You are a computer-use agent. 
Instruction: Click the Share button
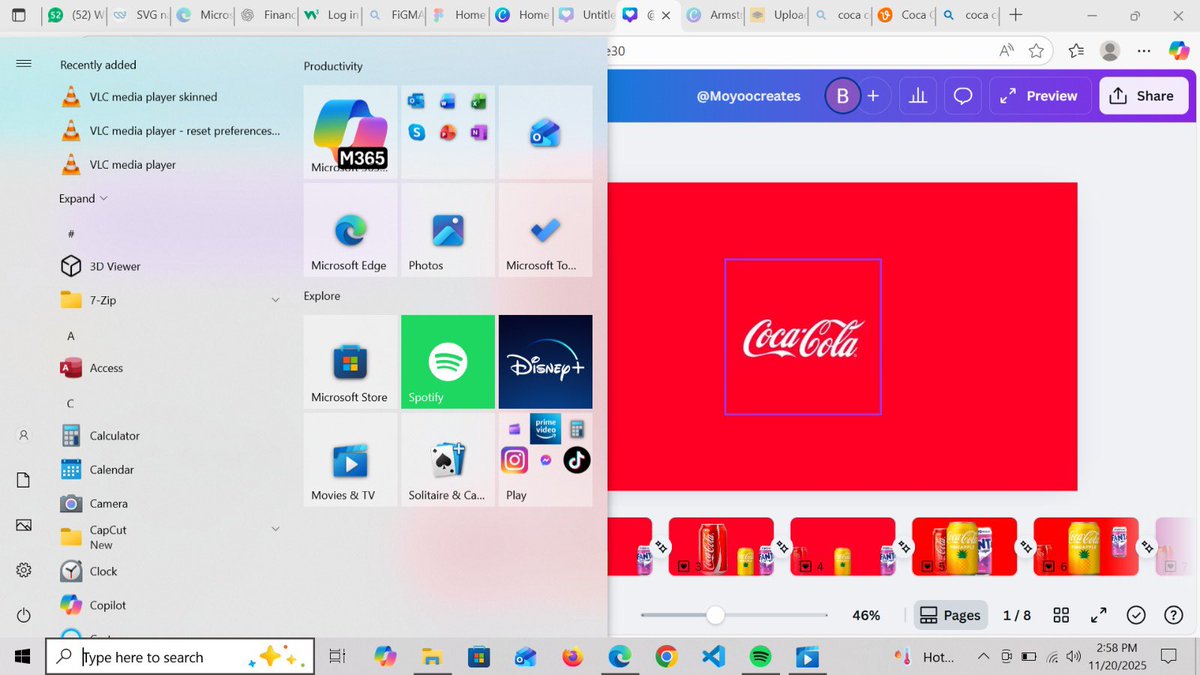tap(1143, 95)
